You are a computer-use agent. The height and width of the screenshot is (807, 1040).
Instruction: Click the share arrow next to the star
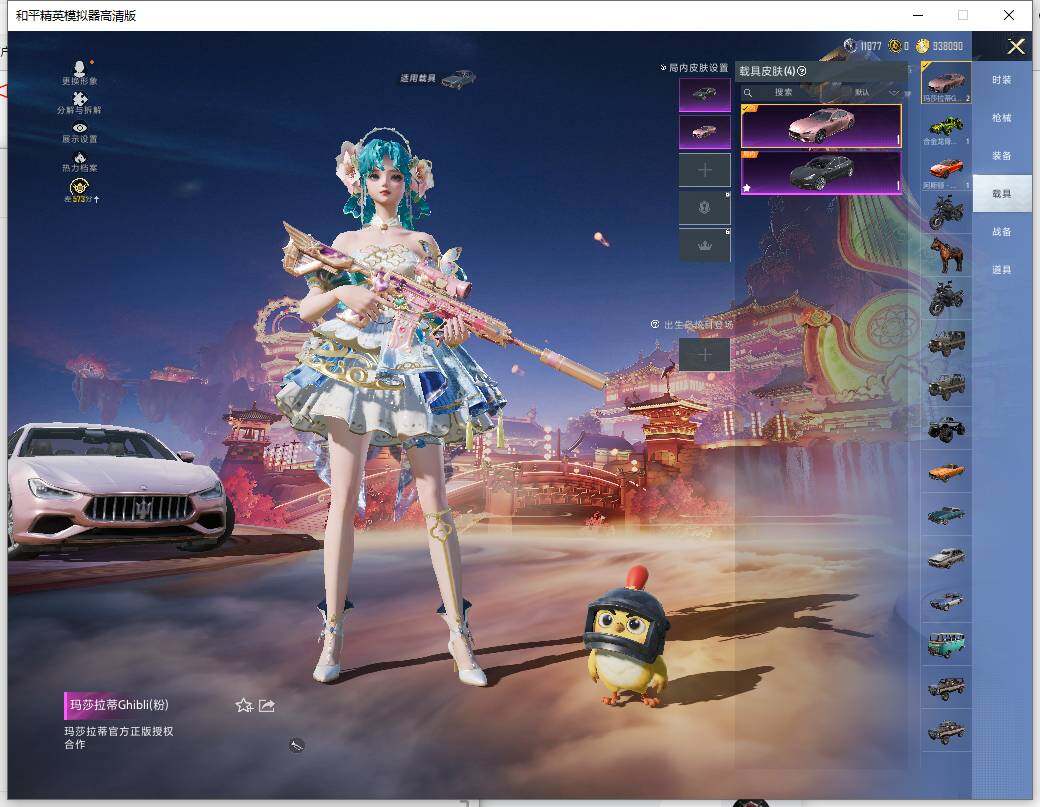pyautogui.click(x=267, y=706)
